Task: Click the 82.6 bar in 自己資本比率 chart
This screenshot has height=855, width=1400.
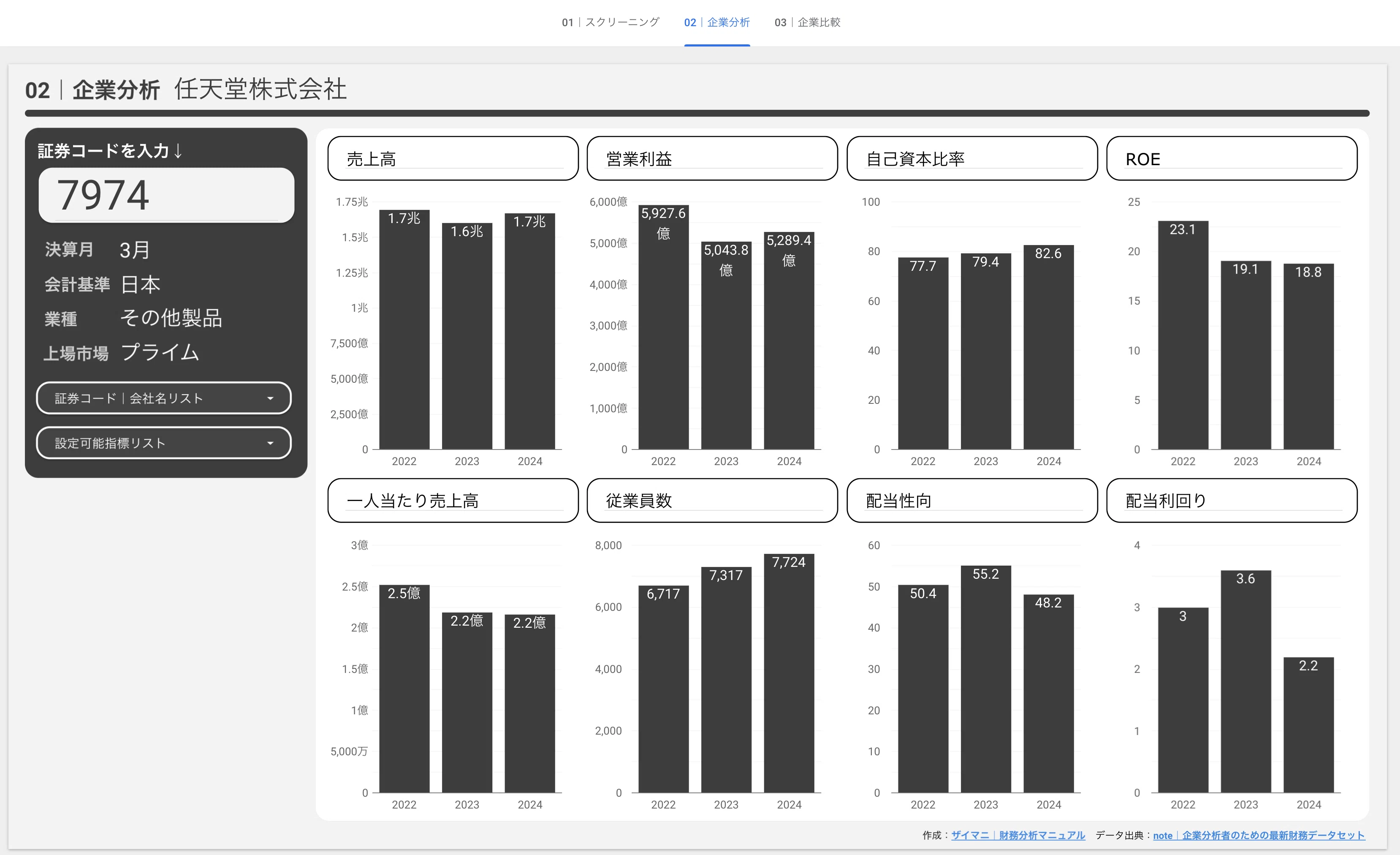Action: [x=1048, y=347]
